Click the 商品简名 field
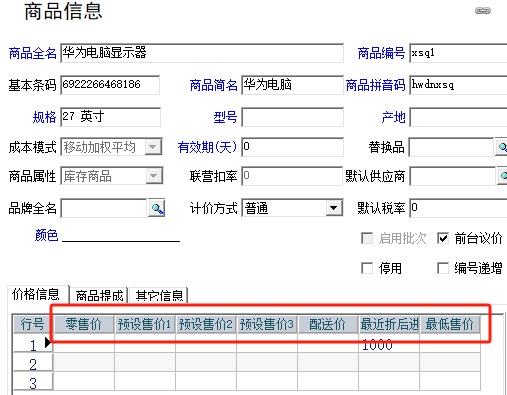The image size is (507, 395). (x=293, y=85)
